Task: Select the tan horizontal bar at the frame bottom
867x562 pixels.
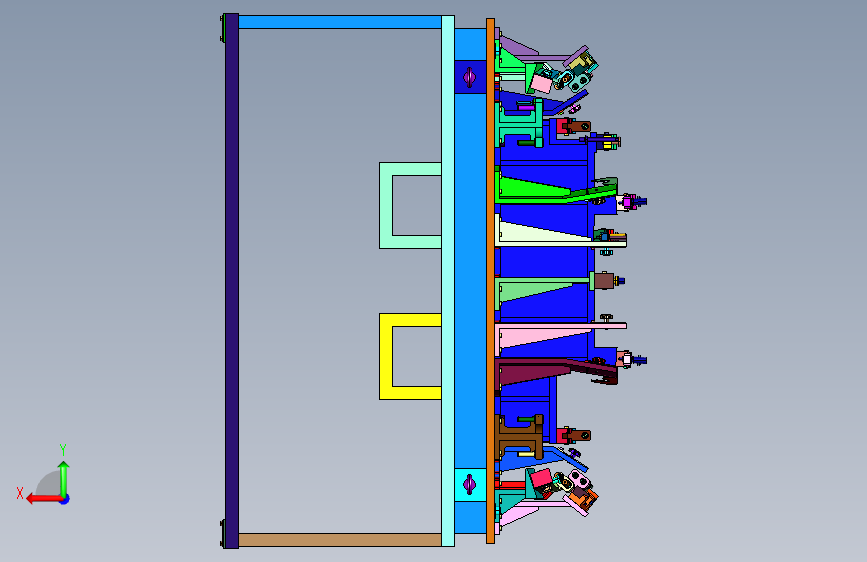Action: [340, 540]
